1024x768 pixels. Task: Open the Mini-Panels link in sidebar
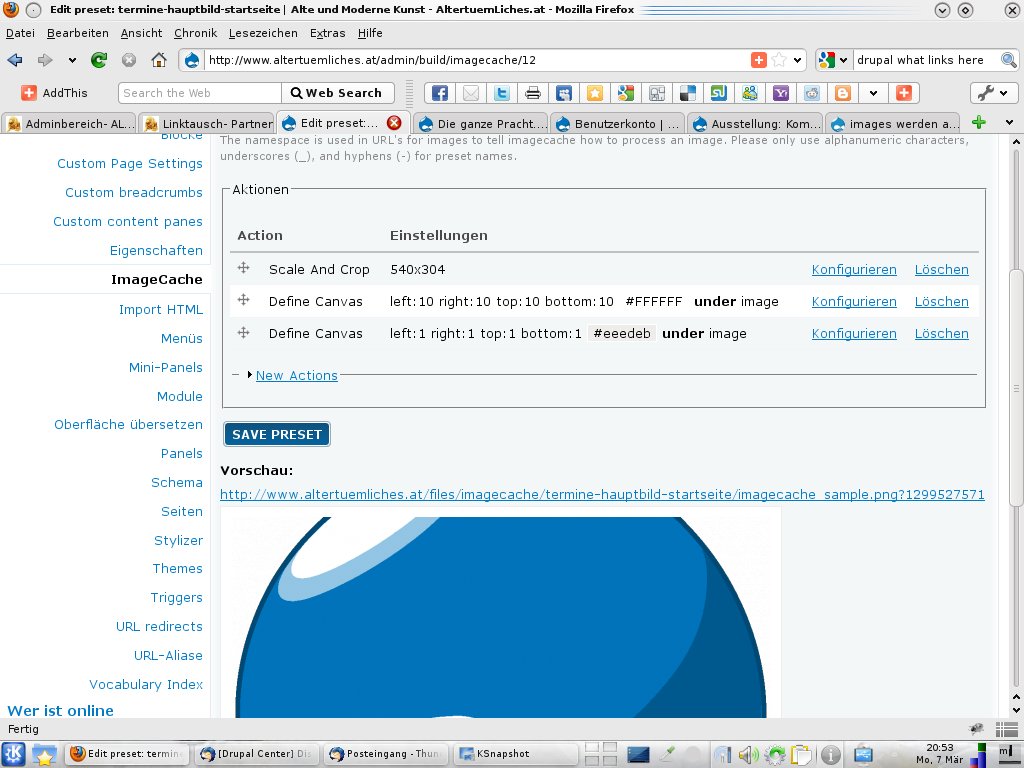click(x=165, y=367)
